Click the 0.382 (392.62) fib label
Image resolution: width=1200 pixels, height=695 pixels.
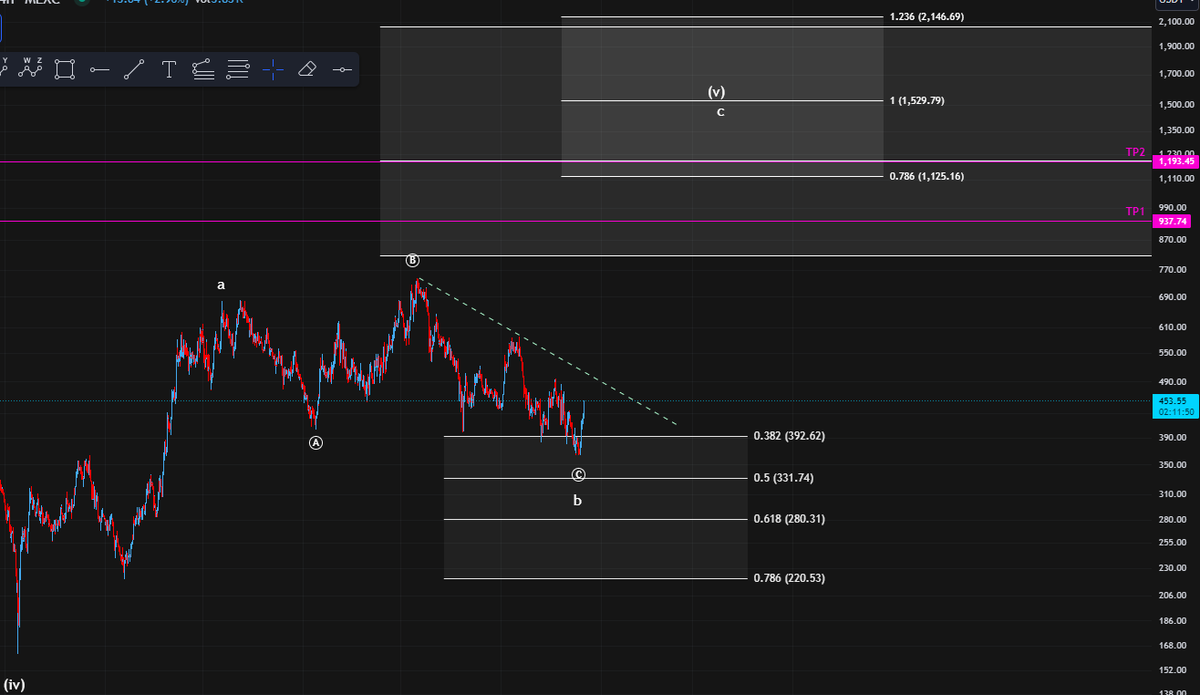pos(789,436)
